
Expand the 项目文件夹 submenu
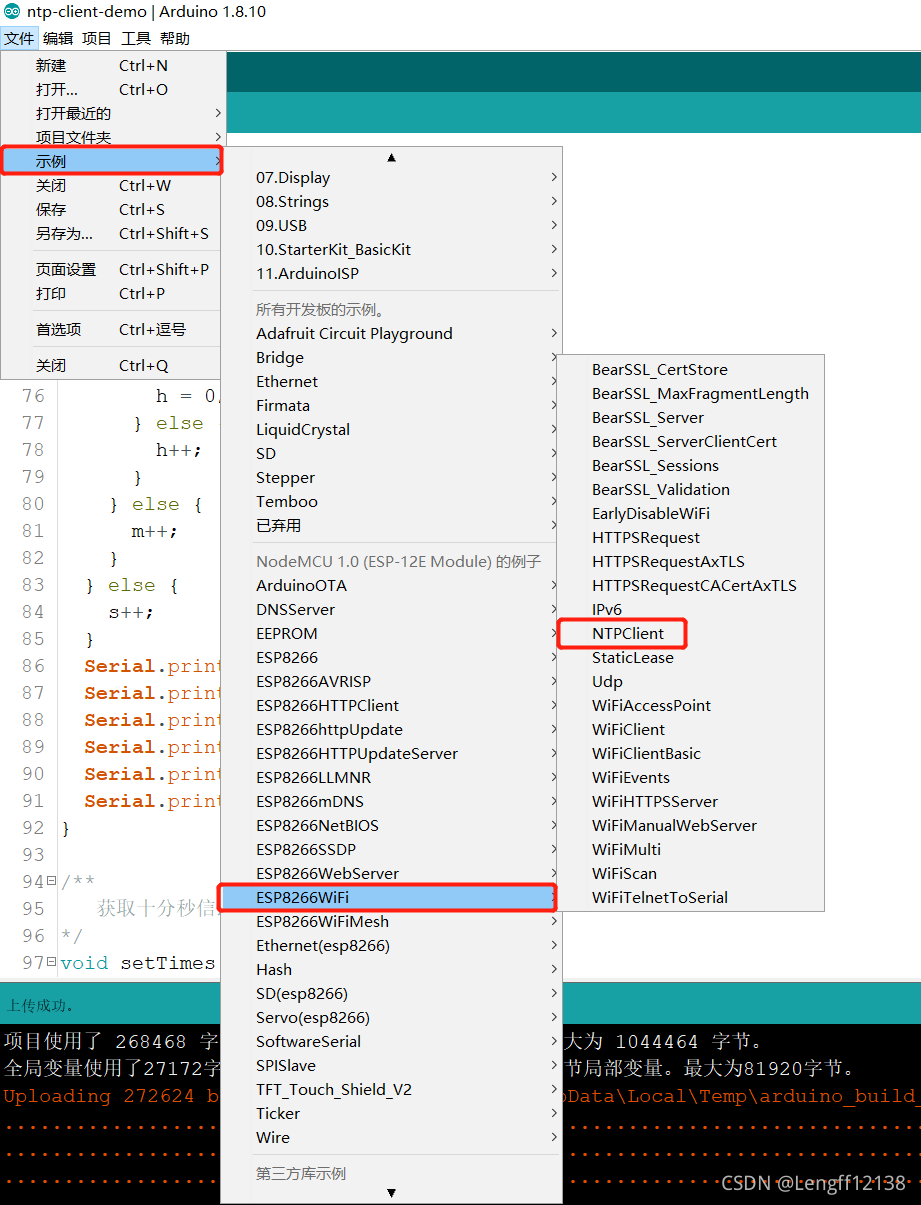coord(113,137)
